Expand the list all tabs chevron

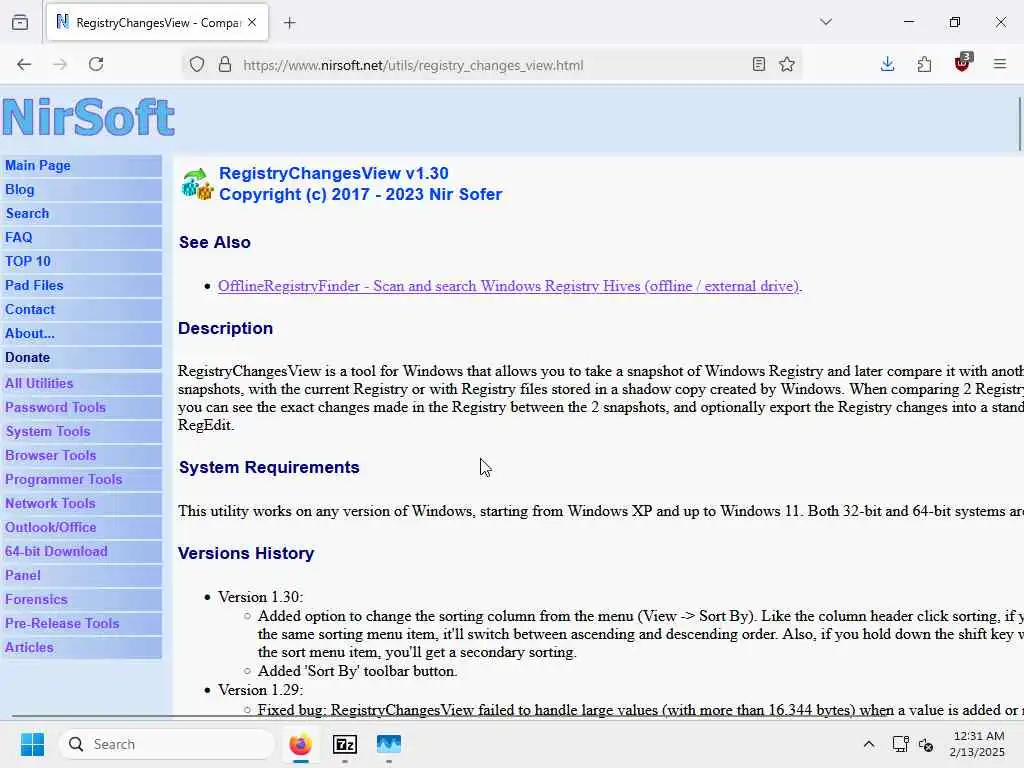pyautogui.click(x=826, y=22)
